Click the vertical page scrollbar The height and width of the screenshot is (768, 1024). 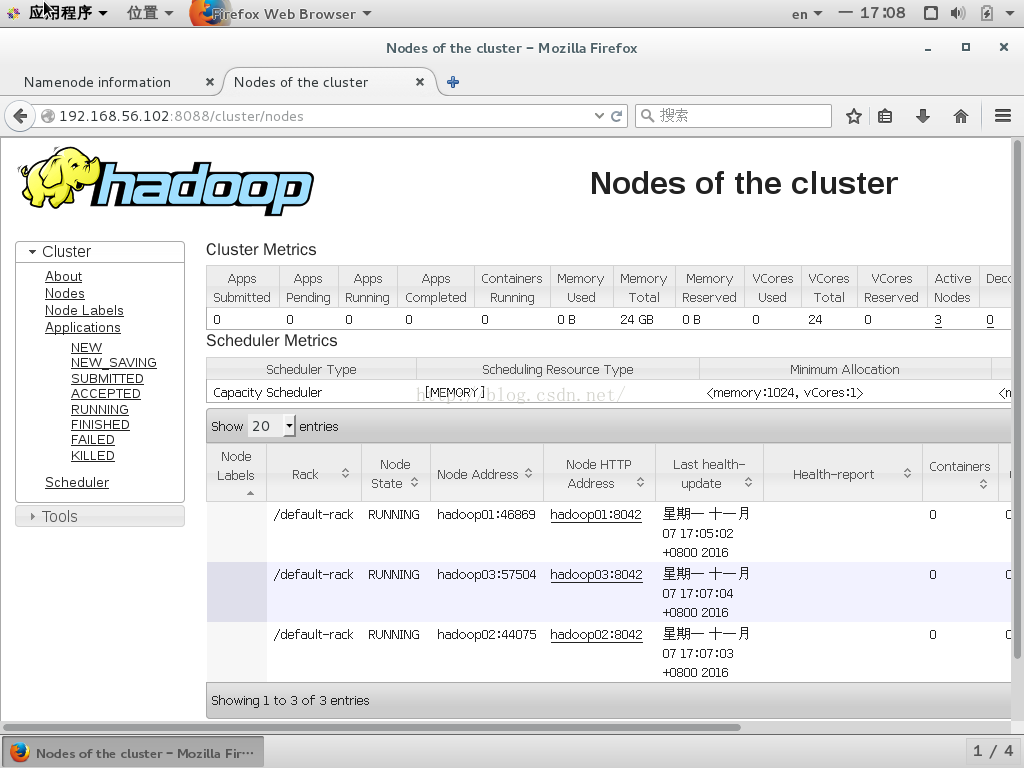pos(1017,400)
